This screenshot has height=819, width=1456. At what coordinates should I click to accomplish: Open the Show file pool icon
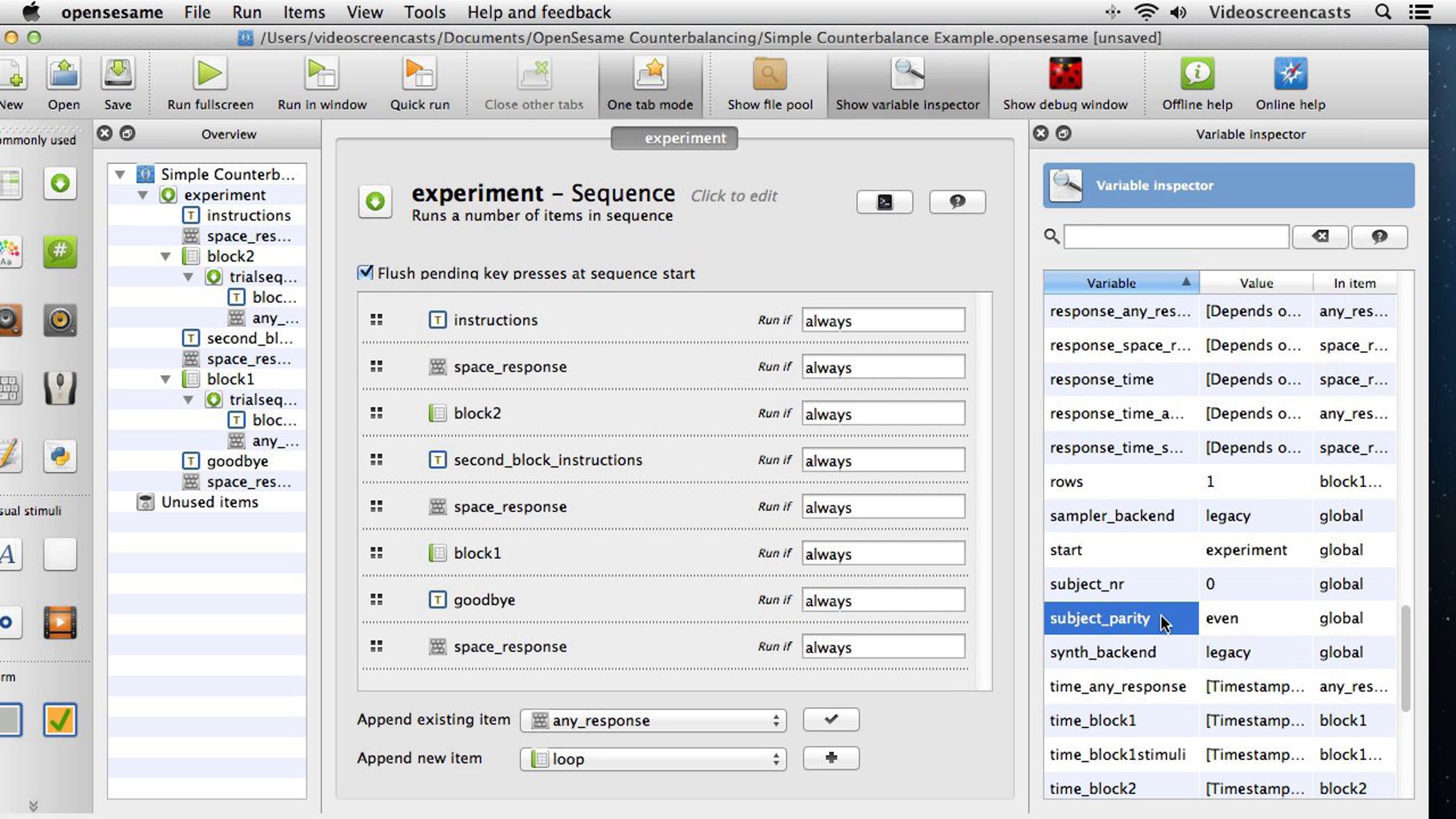[x=769, y=74]
